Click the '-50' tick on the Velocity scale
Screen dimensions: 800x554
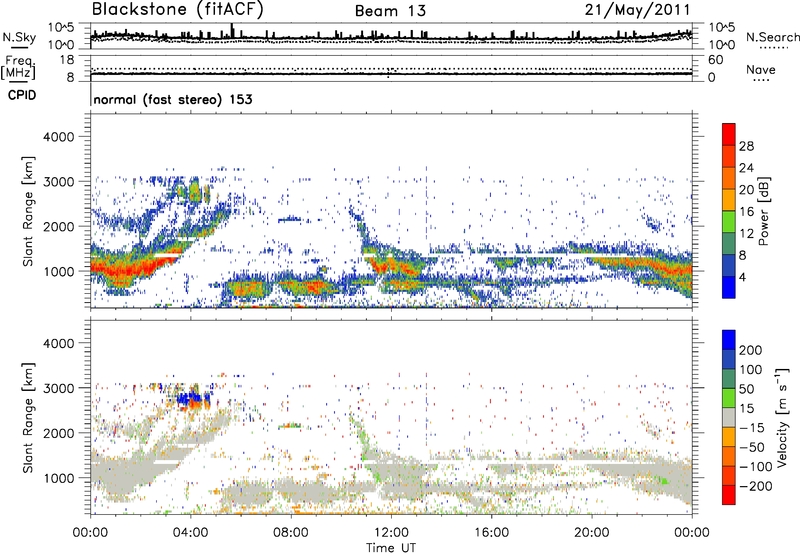pos(752,447)
